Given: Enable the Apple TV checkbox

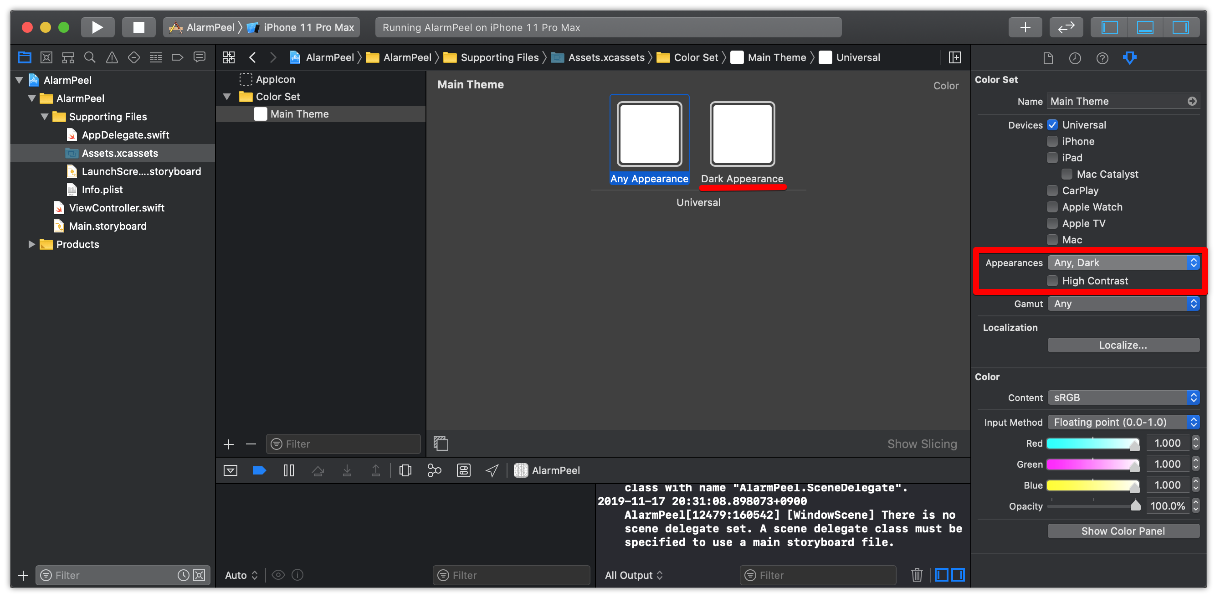Looking at the screenshot, I should (1052, 224).
